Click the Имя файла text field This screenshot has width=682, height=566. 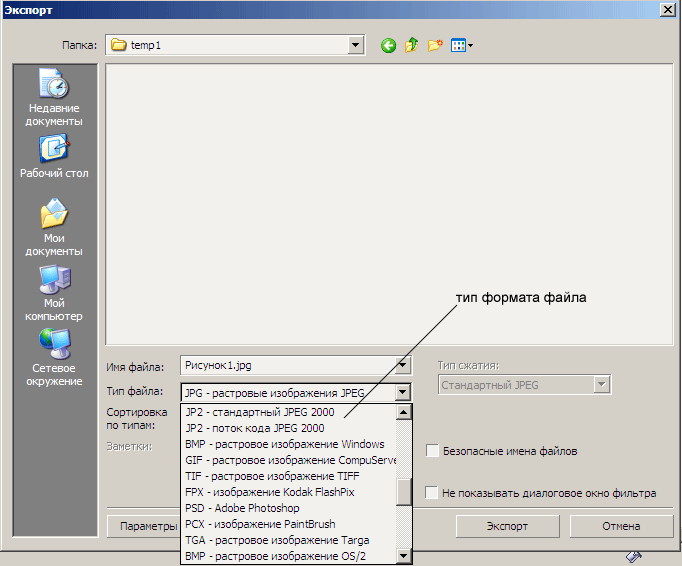tap(288, 365)
